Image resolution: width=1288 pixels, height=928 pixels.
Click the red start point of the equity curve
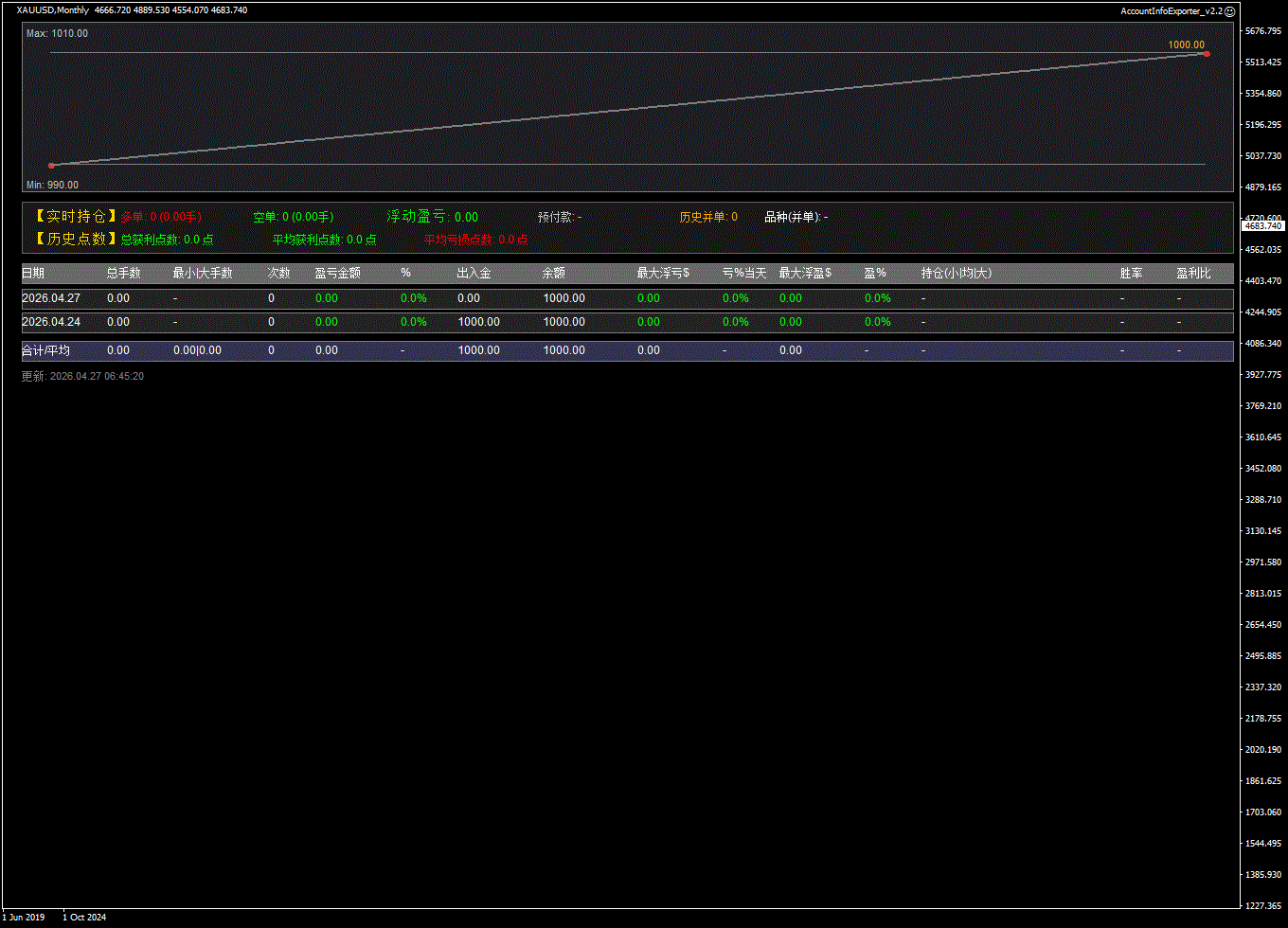51,166
